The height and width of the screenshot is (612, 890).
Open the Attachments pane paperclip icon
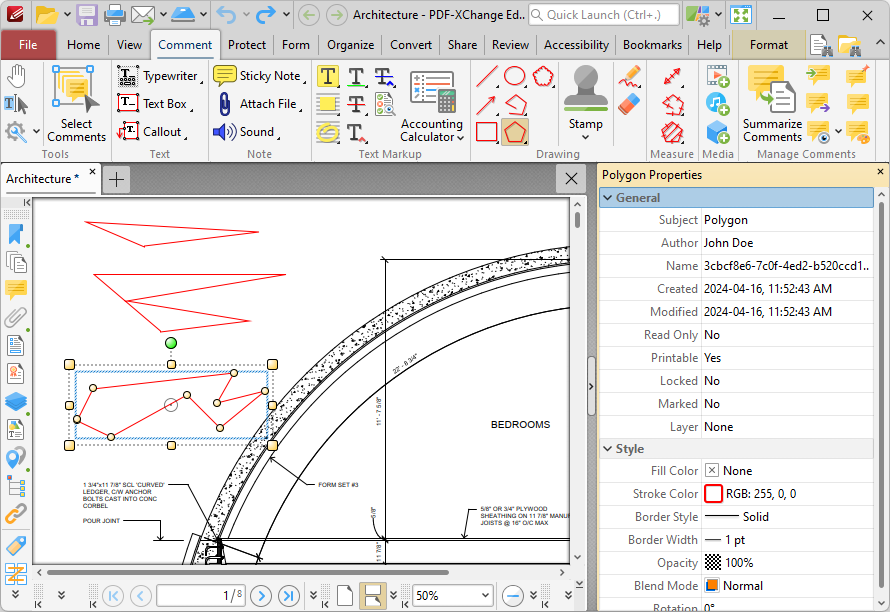coord(16,318)
